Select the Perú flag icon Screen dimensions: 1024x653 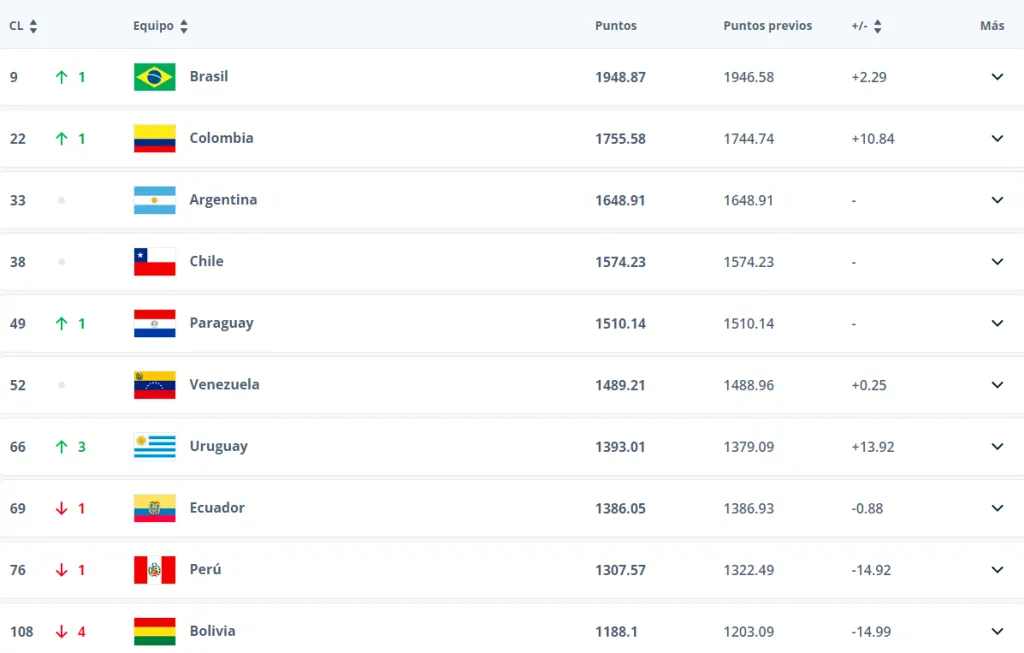(x=153, y=569)
